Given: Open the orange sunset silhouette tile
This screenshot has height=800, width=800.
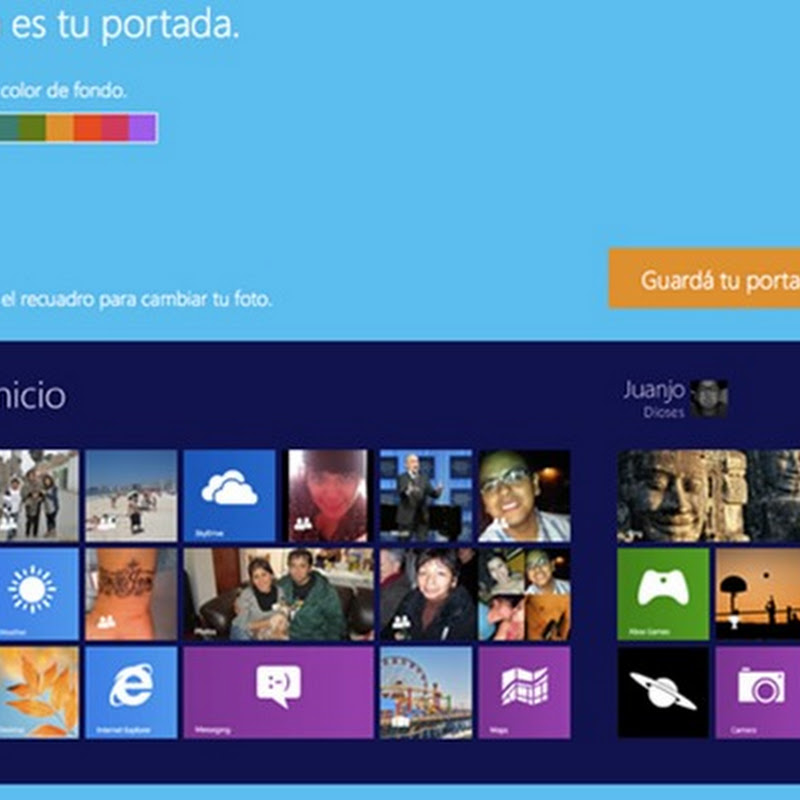Looking at the screenshot, I should point(758,594).
